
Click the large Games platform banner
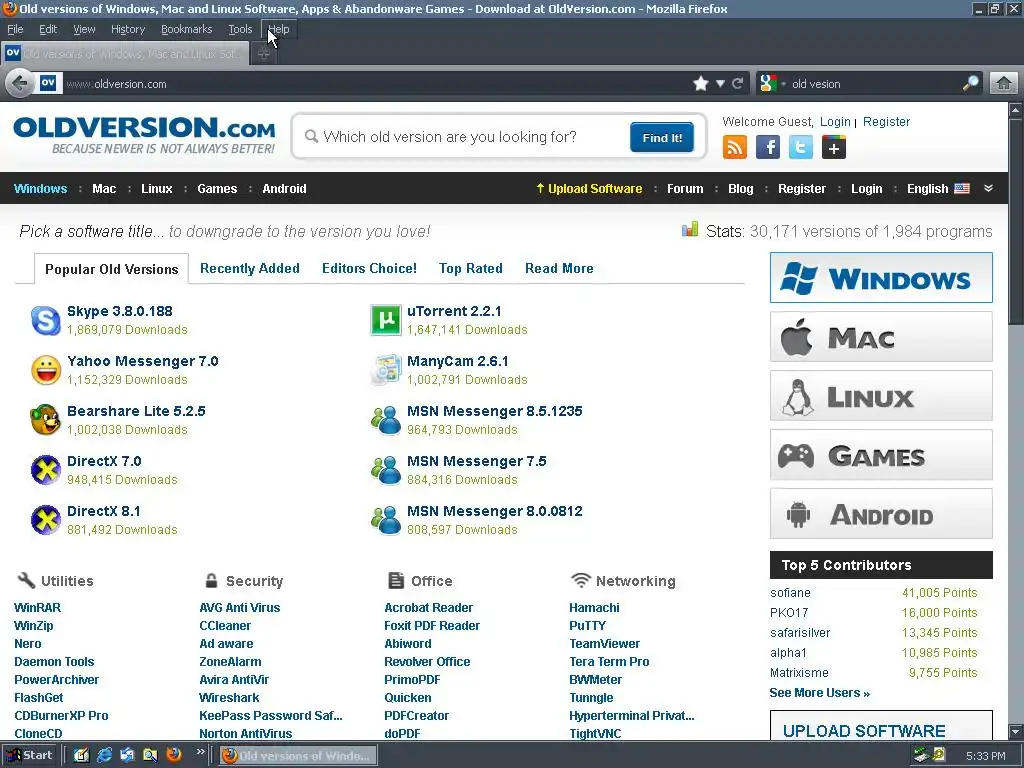[881, 455]
